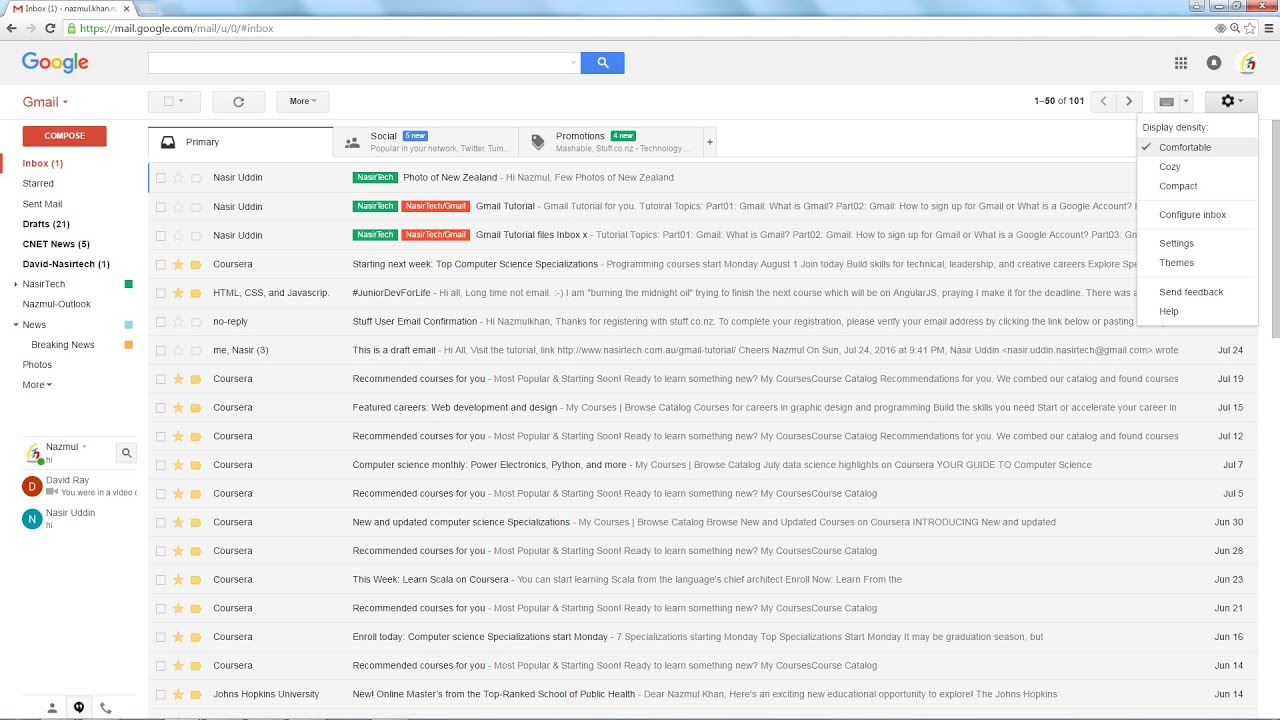Open David Ray's Hangouts chat

pyautogui.click(x=78, y=486)
